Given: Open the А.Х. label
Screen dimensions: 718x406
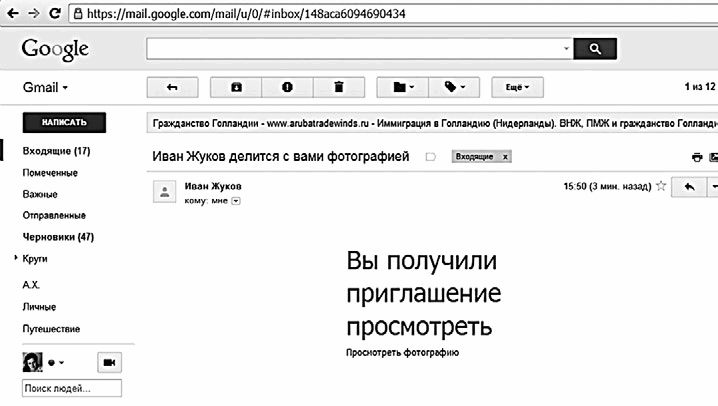Looking at the screenshot, I should tap(31, 285).
